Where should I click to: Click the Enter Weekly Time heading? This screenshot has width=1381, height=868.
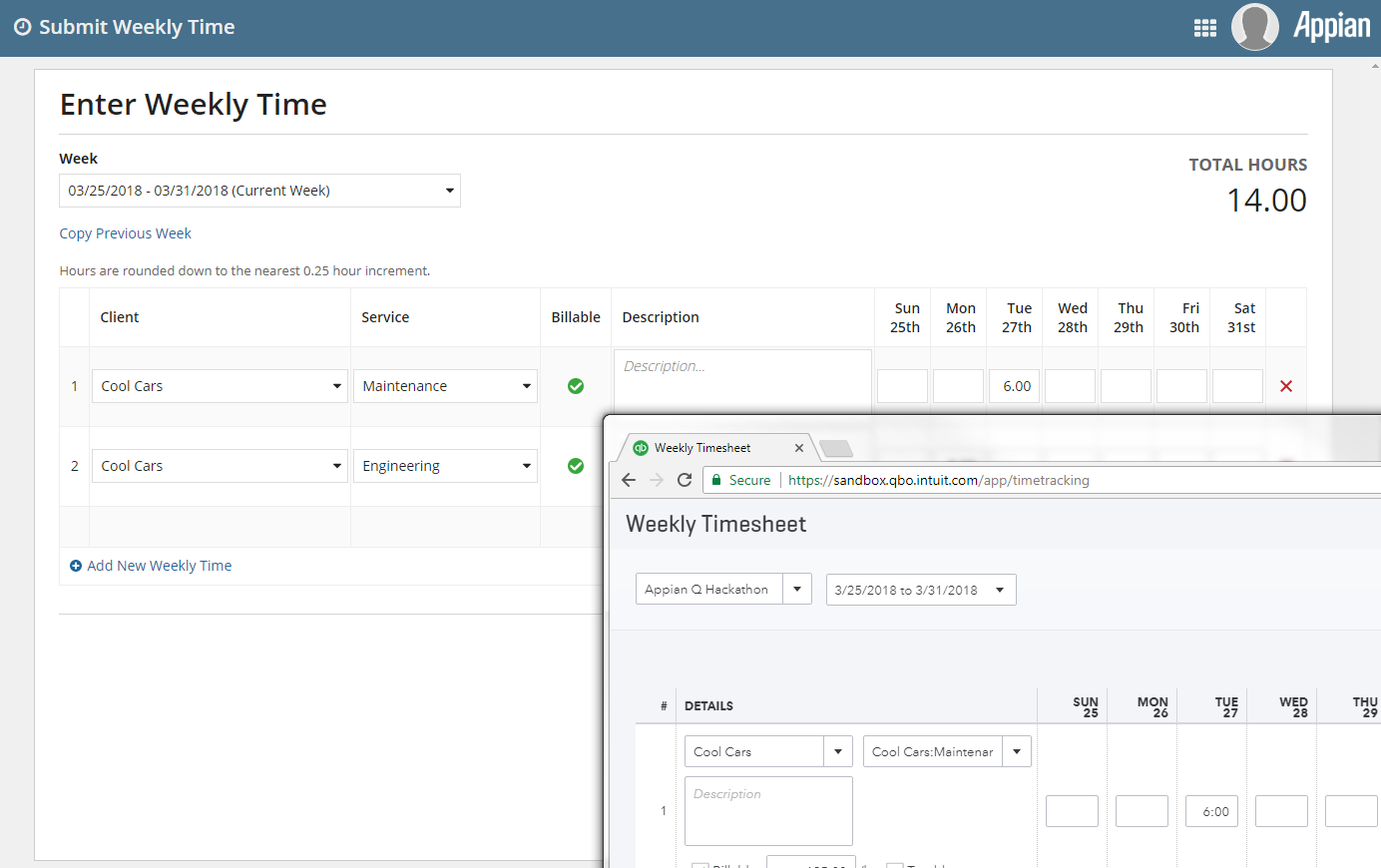[194, 104]
